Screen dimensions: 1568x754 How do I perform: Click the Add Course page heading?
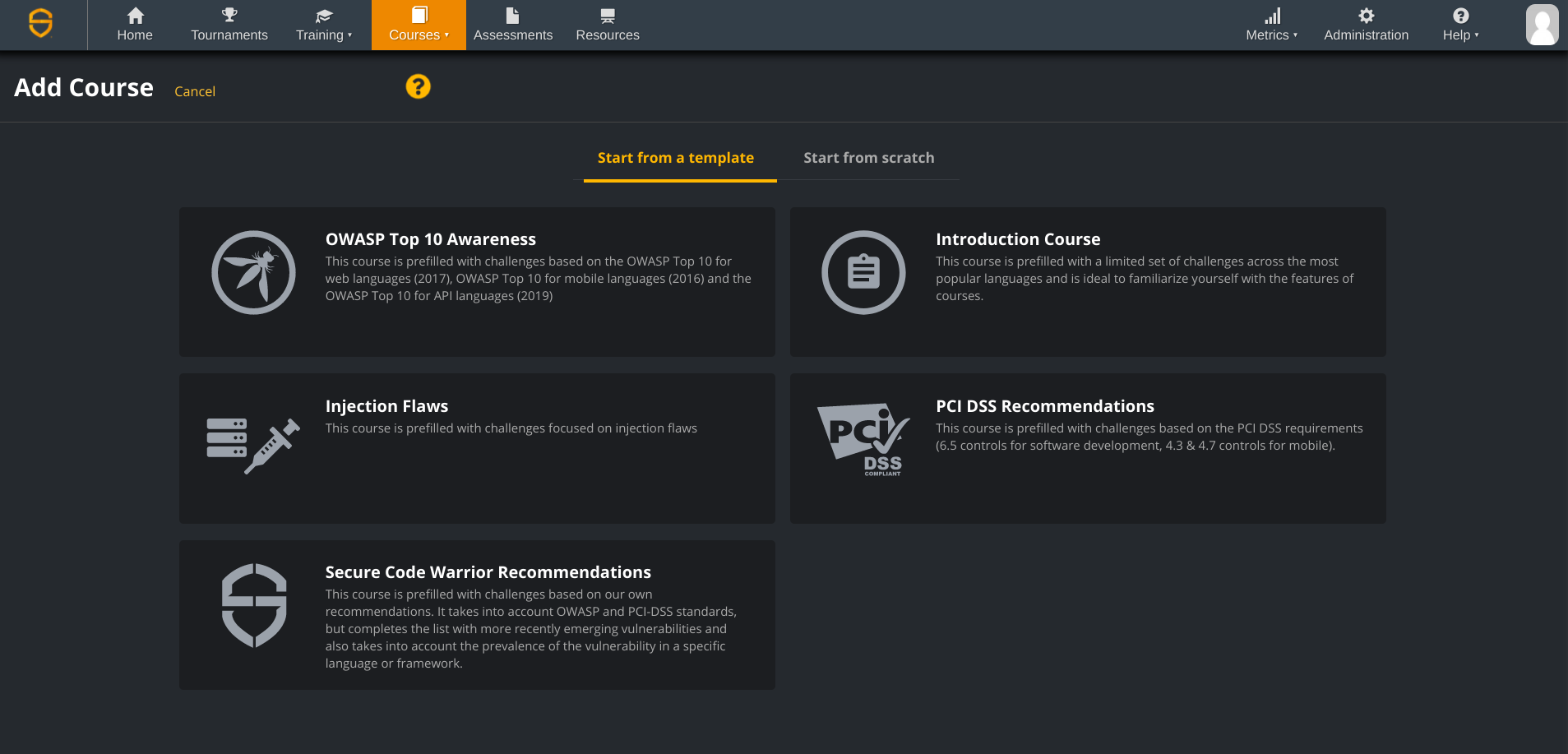coord(84,88)
